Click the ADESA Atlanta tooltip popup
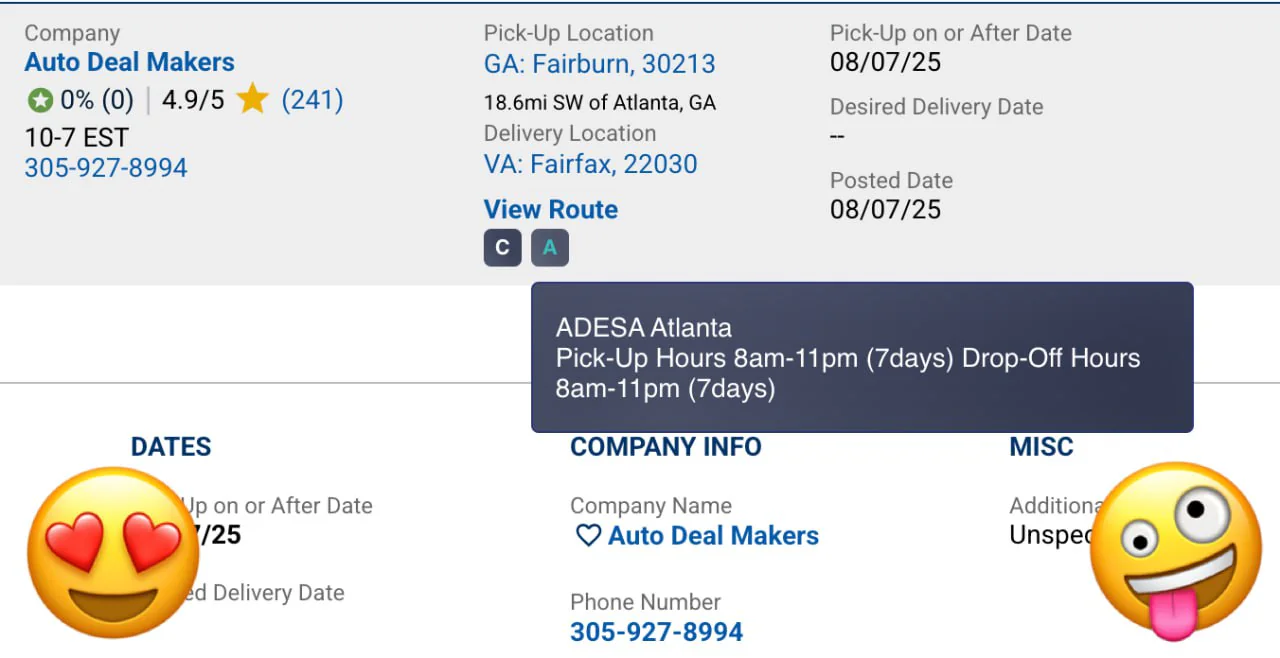 coord(861,357)
